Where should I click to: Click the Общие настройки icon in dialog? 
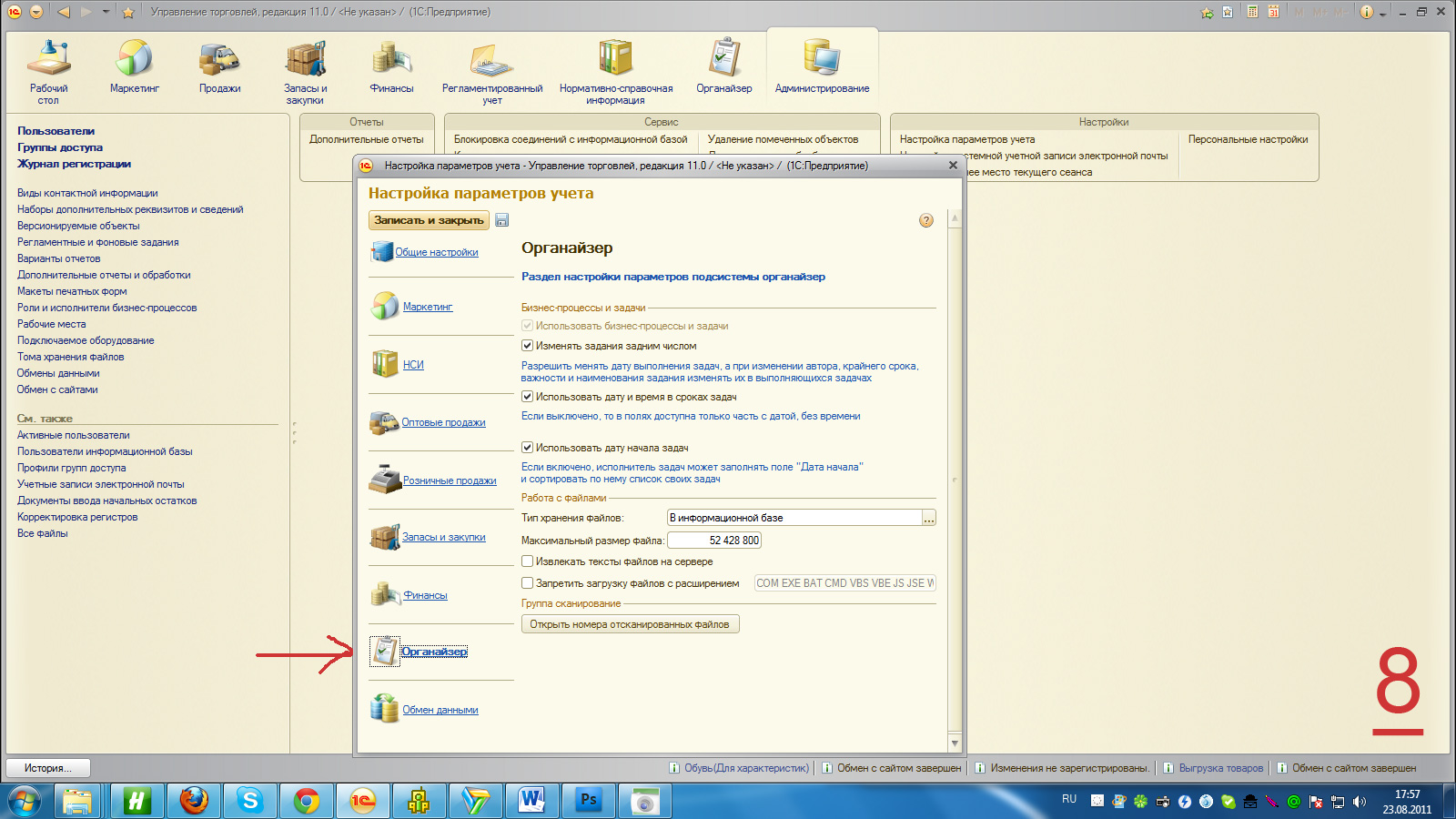[381, 251]
